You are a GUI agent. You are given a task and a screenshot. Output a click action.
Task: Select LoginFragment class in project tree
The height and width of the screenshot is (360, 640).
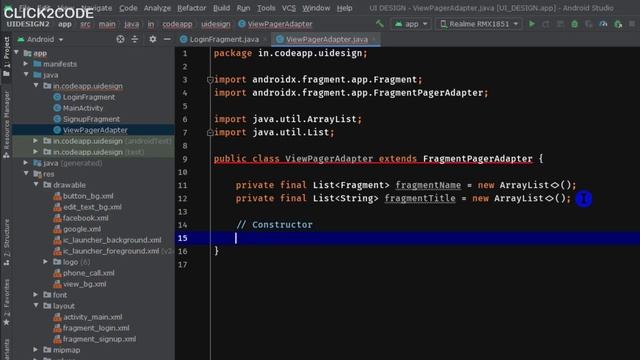tap(84, 97)
